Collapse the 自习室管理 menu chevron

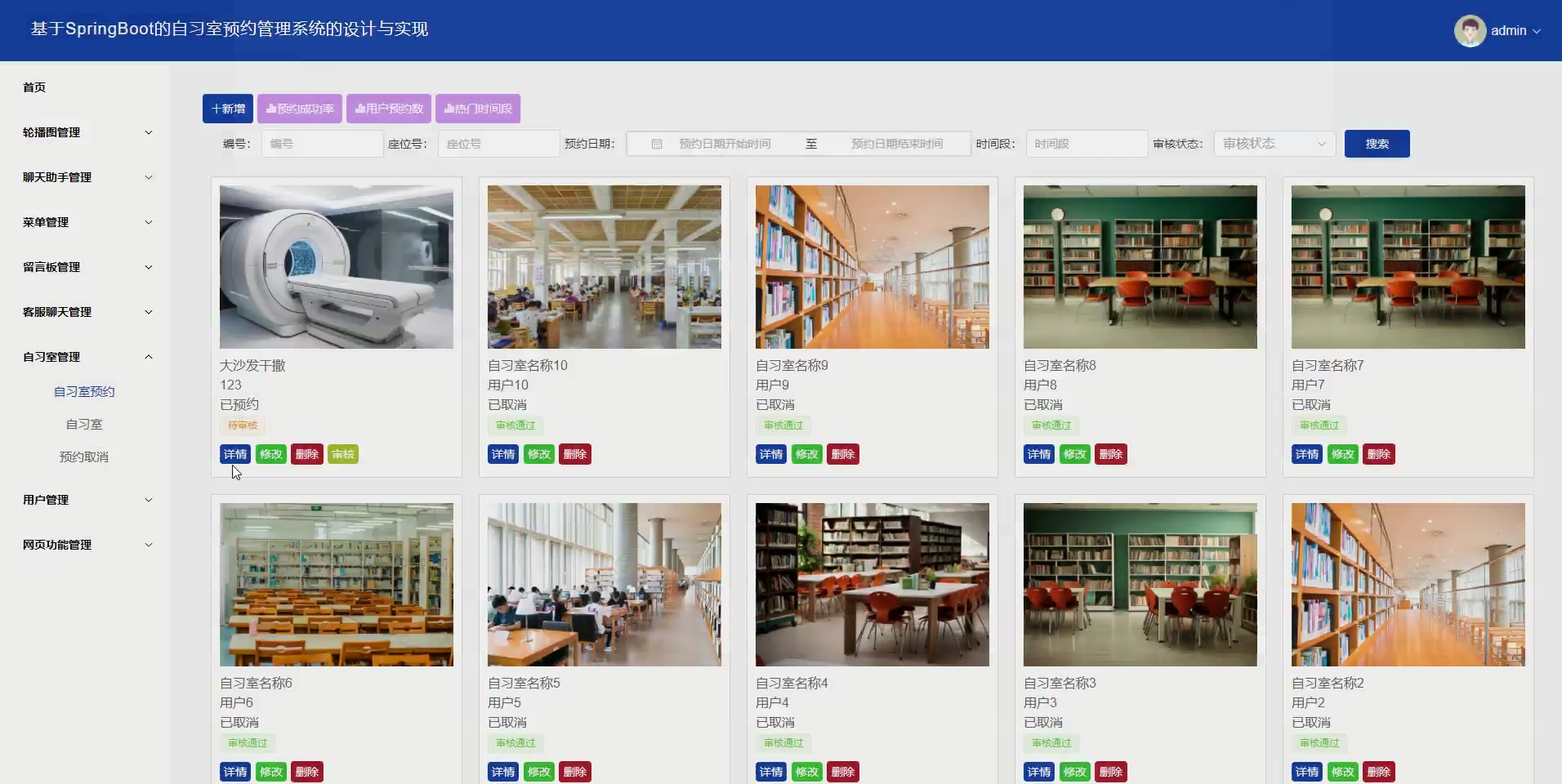149,357
